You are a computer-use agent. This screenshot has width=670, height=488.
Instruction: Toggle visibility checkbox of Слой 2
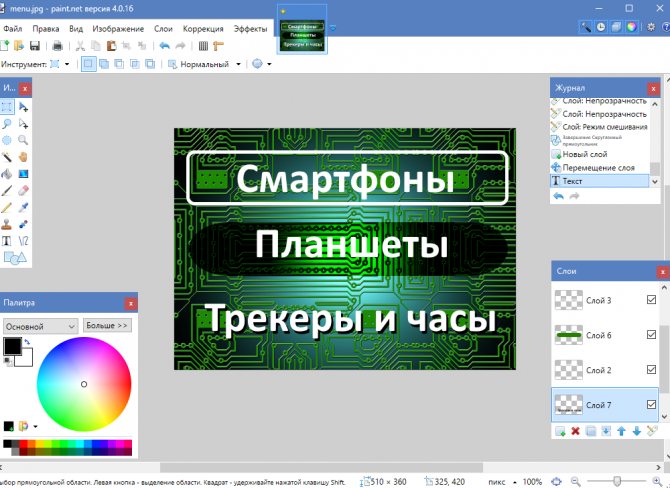651,369
